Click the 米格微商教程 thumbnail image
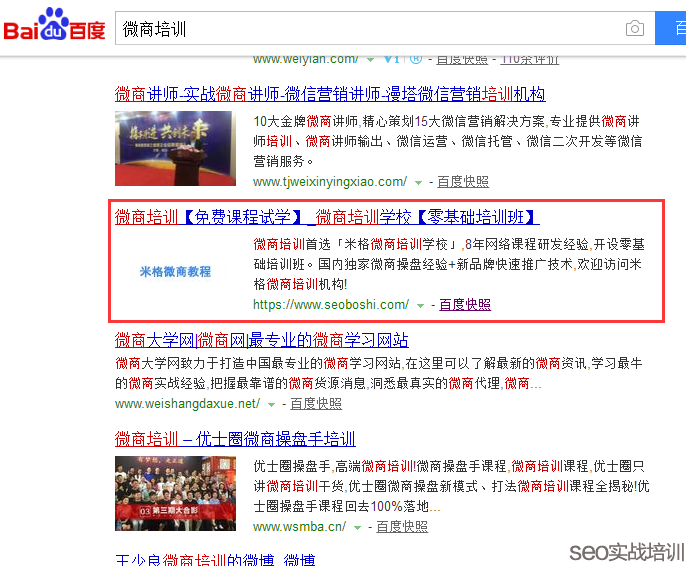This screenshot has height=566, width=686. point(175,271)
